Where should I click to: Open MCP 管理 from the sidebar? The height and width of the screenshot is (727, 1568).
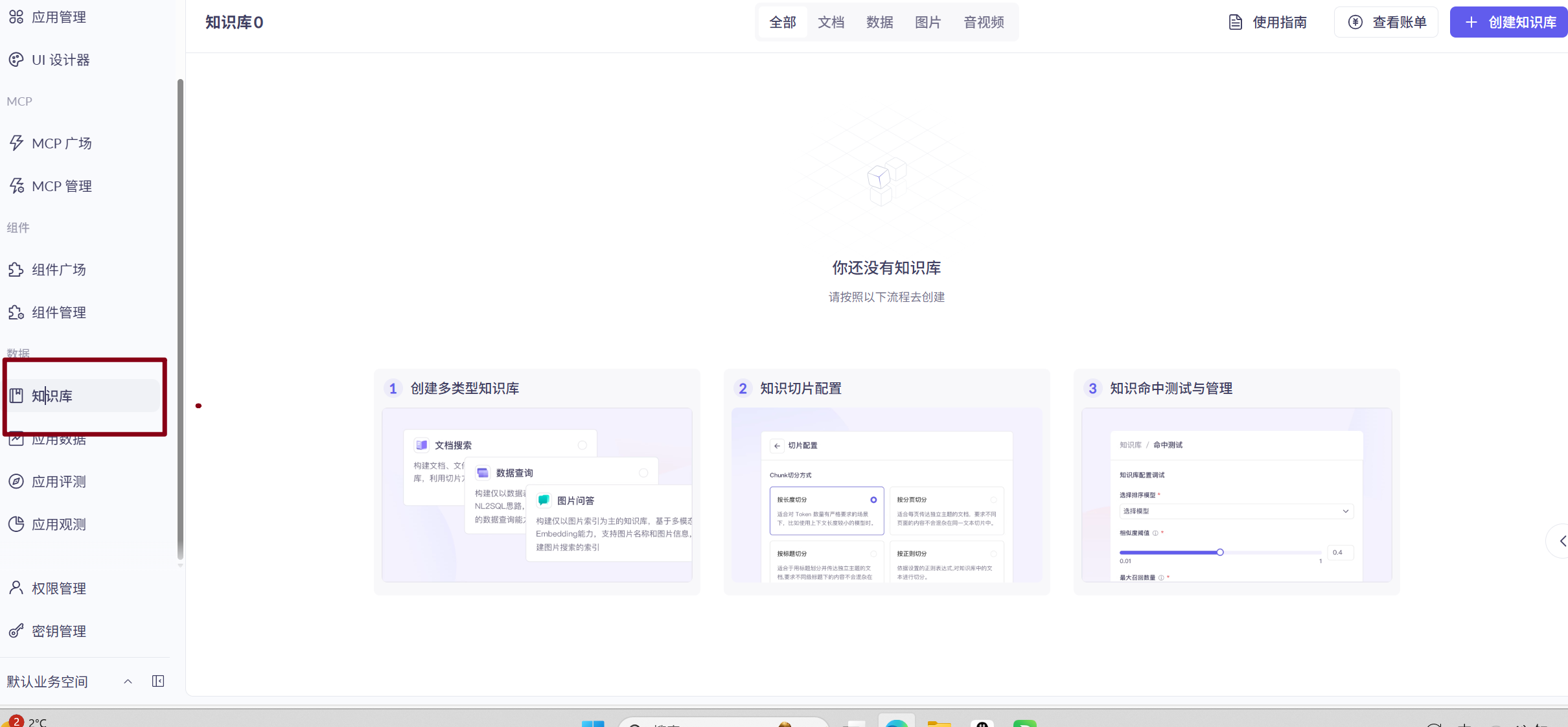pos(62,187)
